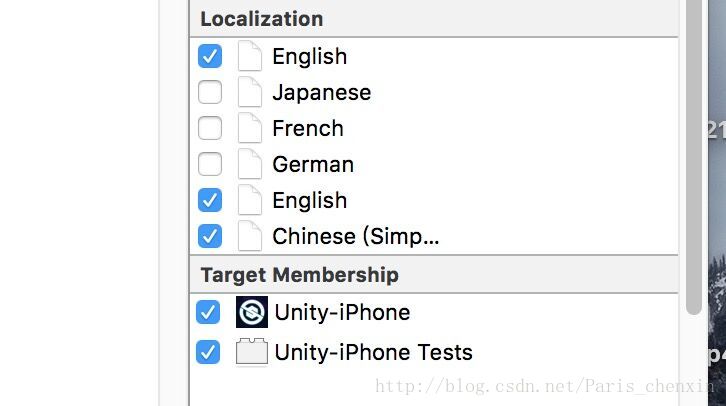The height and width of the screenshot is (406, 726).
Task: Click the Japanese localization file icon
Action: [x=250, y=93]
